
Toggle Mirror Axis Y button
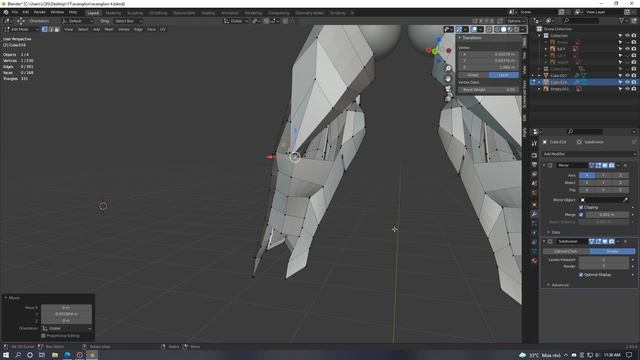603,176
